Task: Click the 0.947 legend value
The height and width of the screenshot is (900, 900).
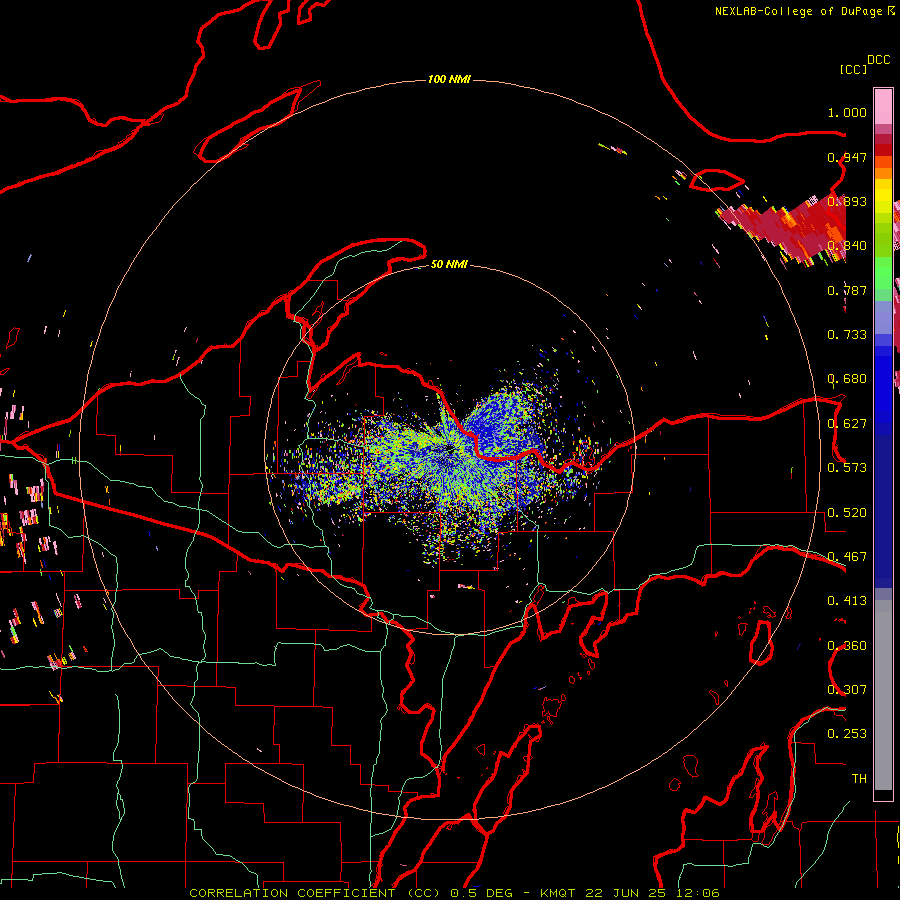Action: (x=847, y=157)
